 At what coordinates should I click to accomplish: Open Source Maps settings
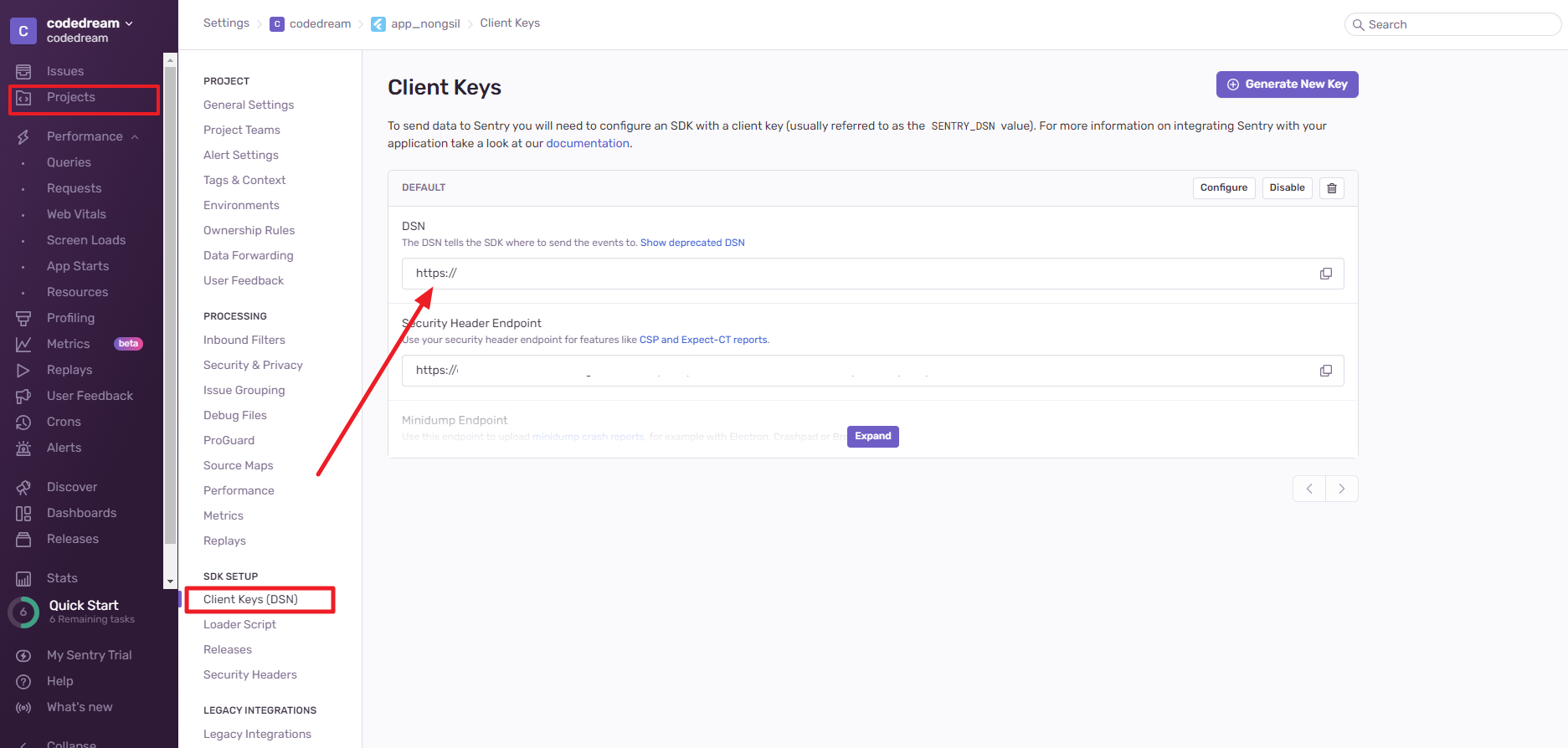click(239, 465)
